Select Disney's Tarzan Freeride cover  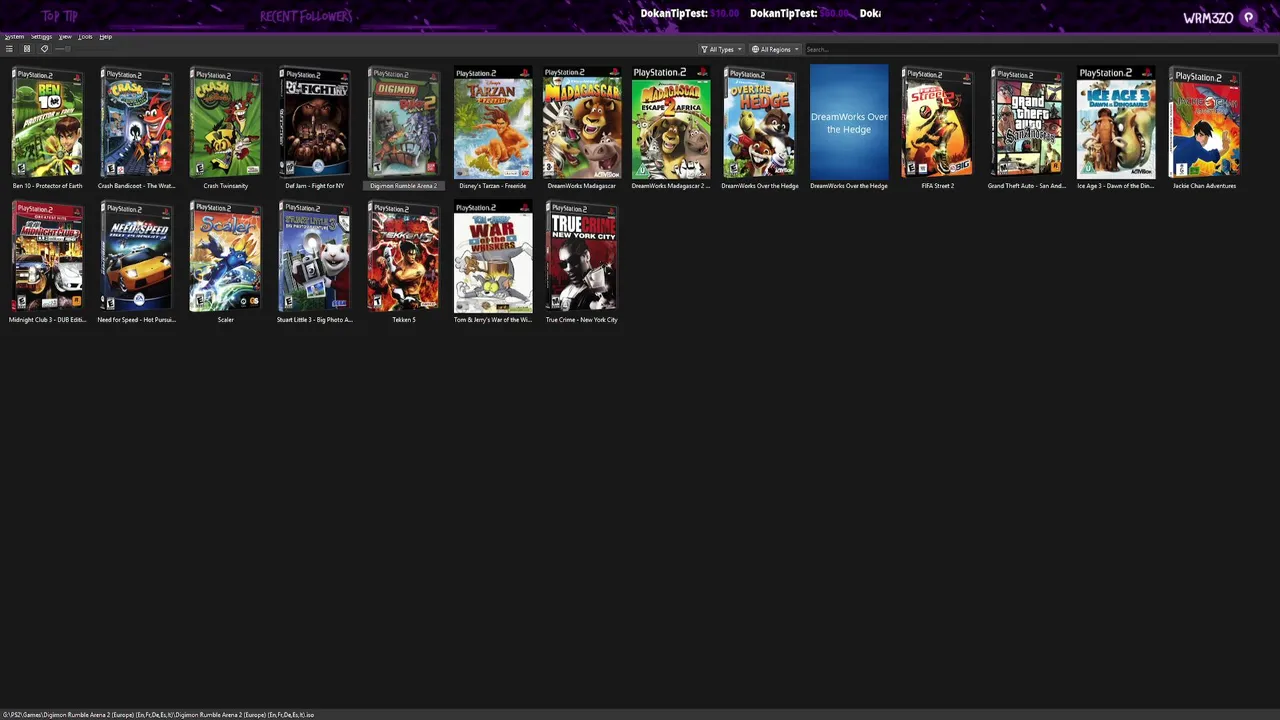tap(492, 123)
